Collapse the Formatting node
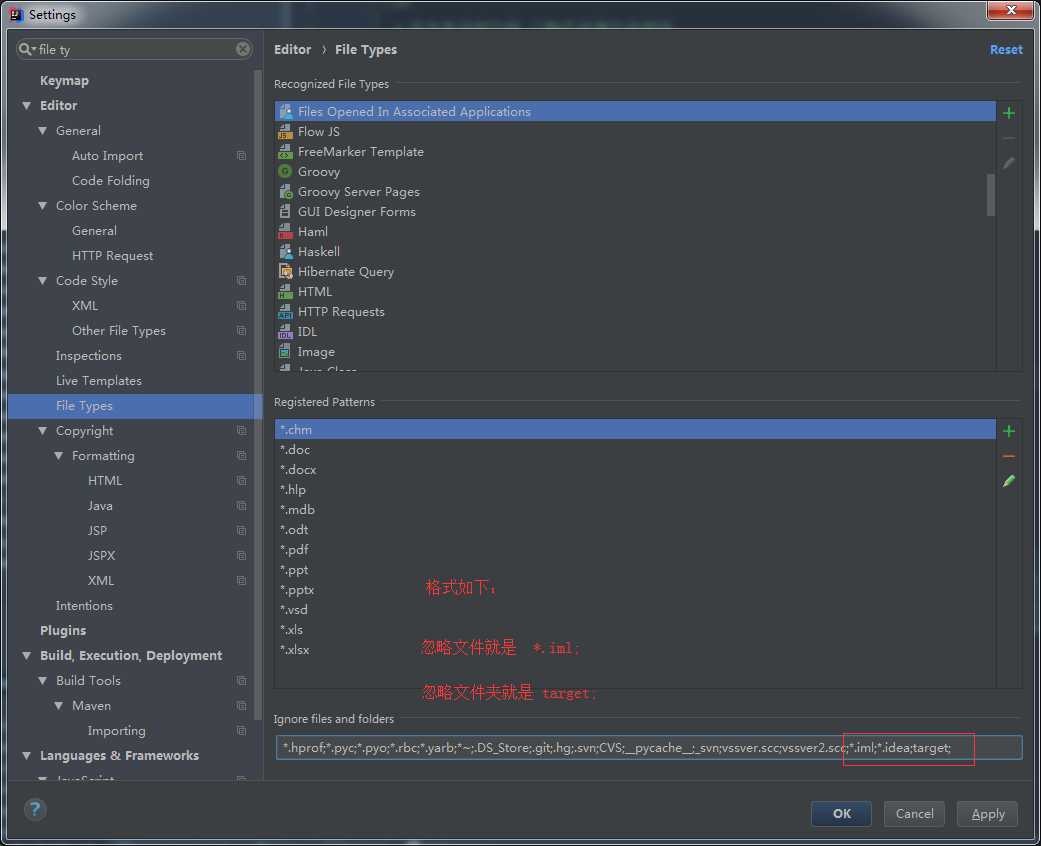 tap(58, 456)
